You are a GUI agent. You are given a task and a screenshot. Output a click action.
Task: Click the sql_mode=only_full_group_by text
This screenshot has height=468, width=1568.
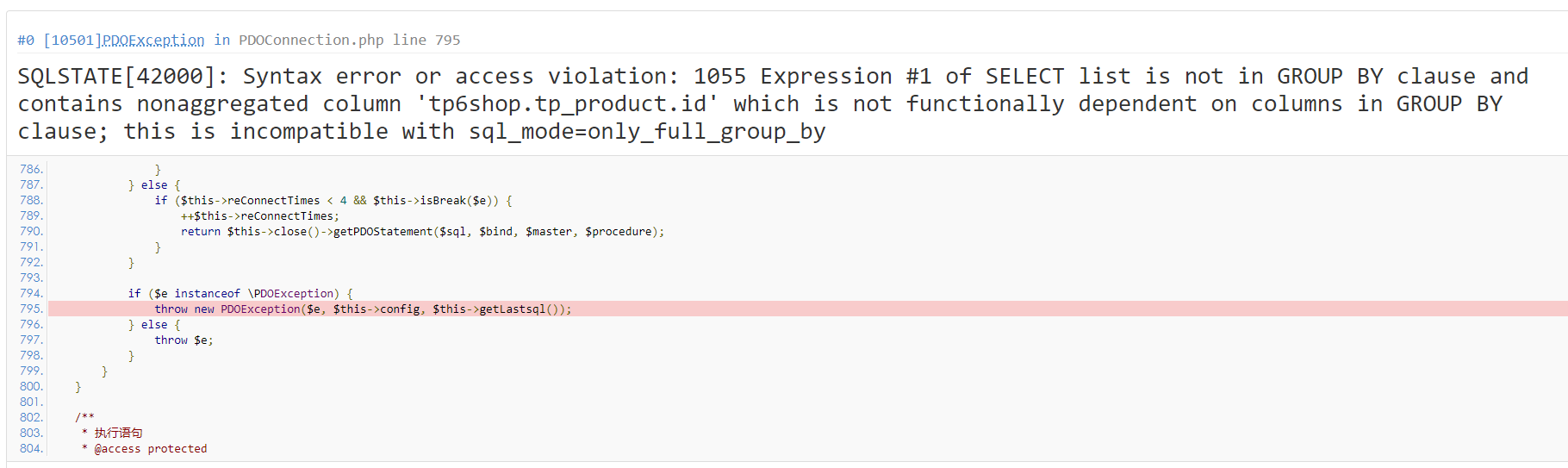[647, 132]
